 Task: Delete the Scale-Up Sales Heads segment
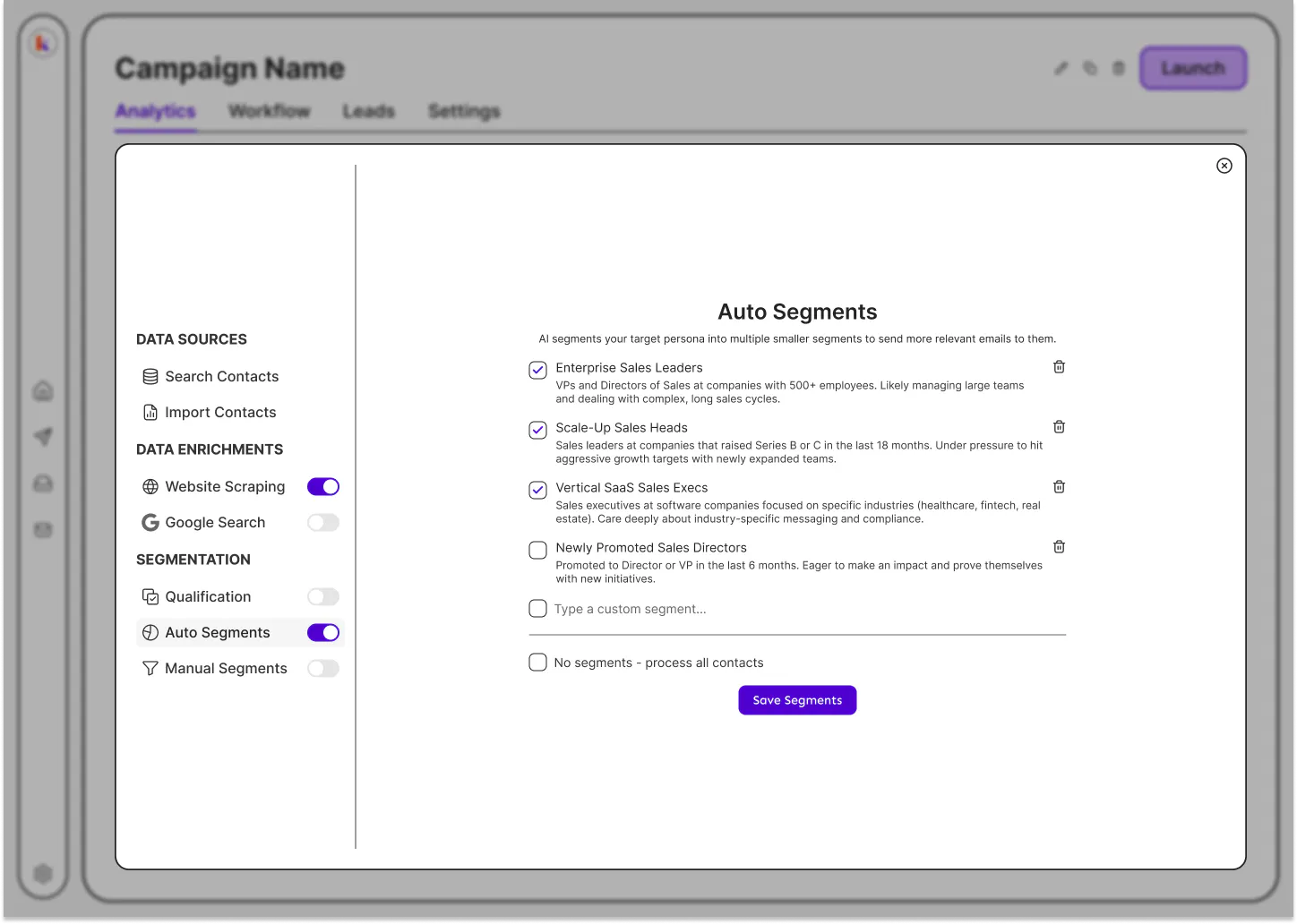click(1059, 427)
